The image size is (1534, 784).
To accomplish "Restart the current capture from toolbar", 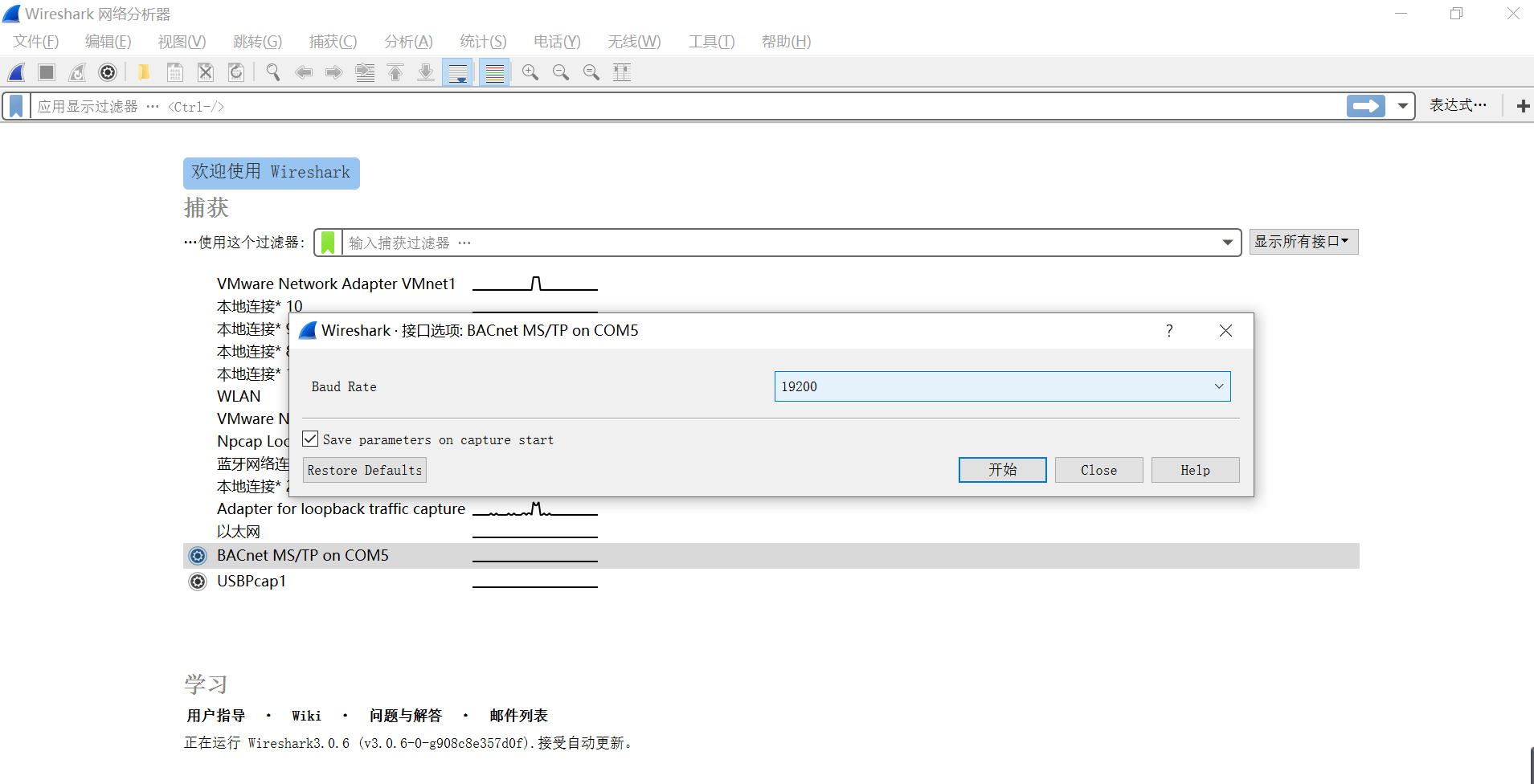I will point(77,72).
